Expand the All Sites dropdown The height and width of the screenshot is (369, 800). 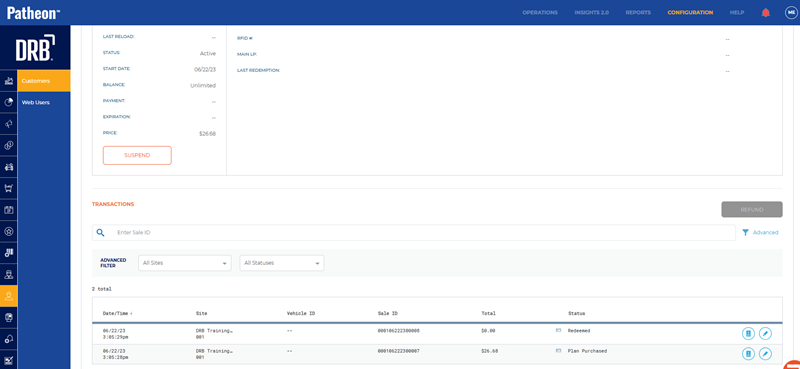point(185,263)
